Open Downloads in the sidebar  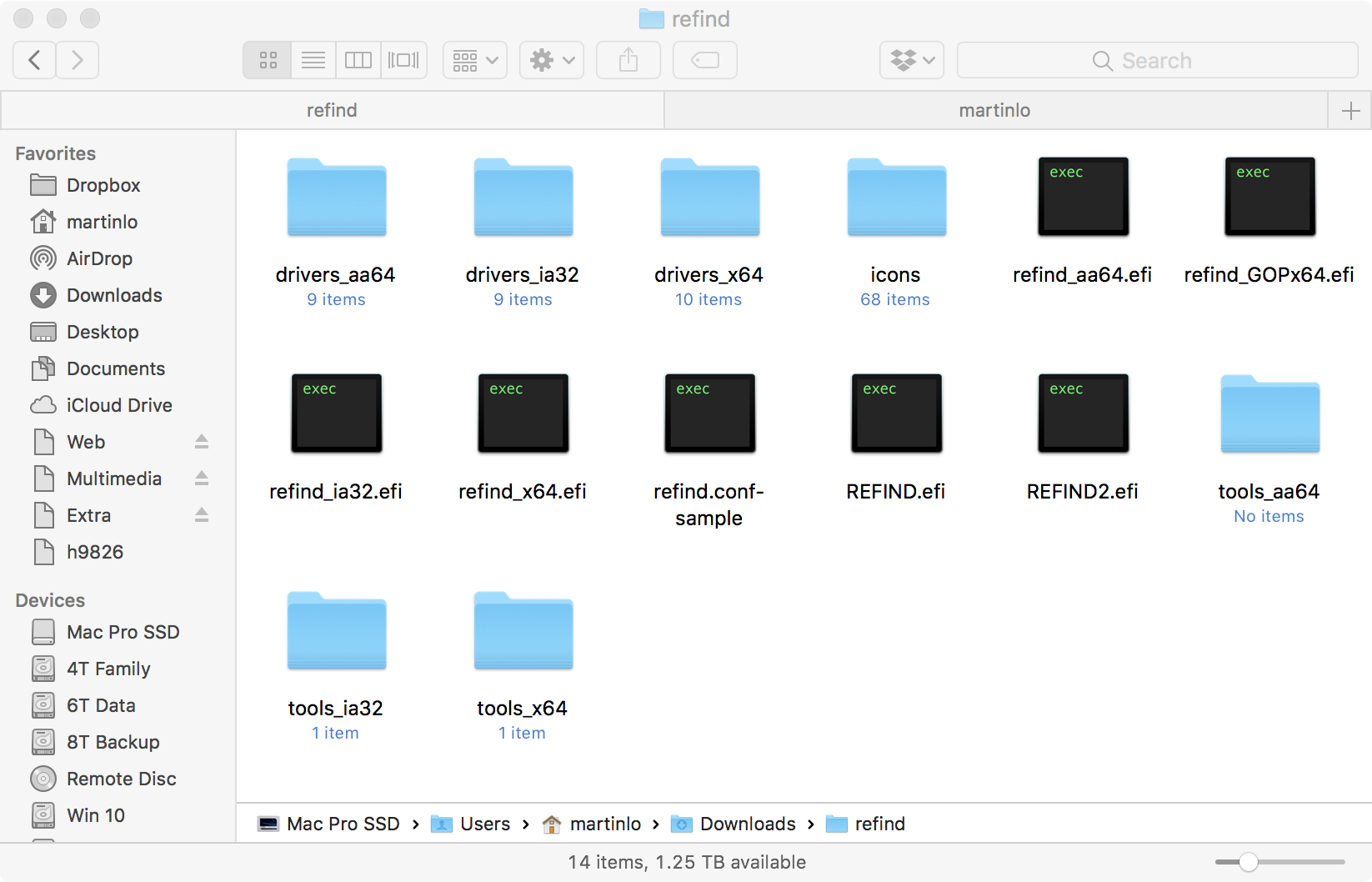click(x=114, y=295)
